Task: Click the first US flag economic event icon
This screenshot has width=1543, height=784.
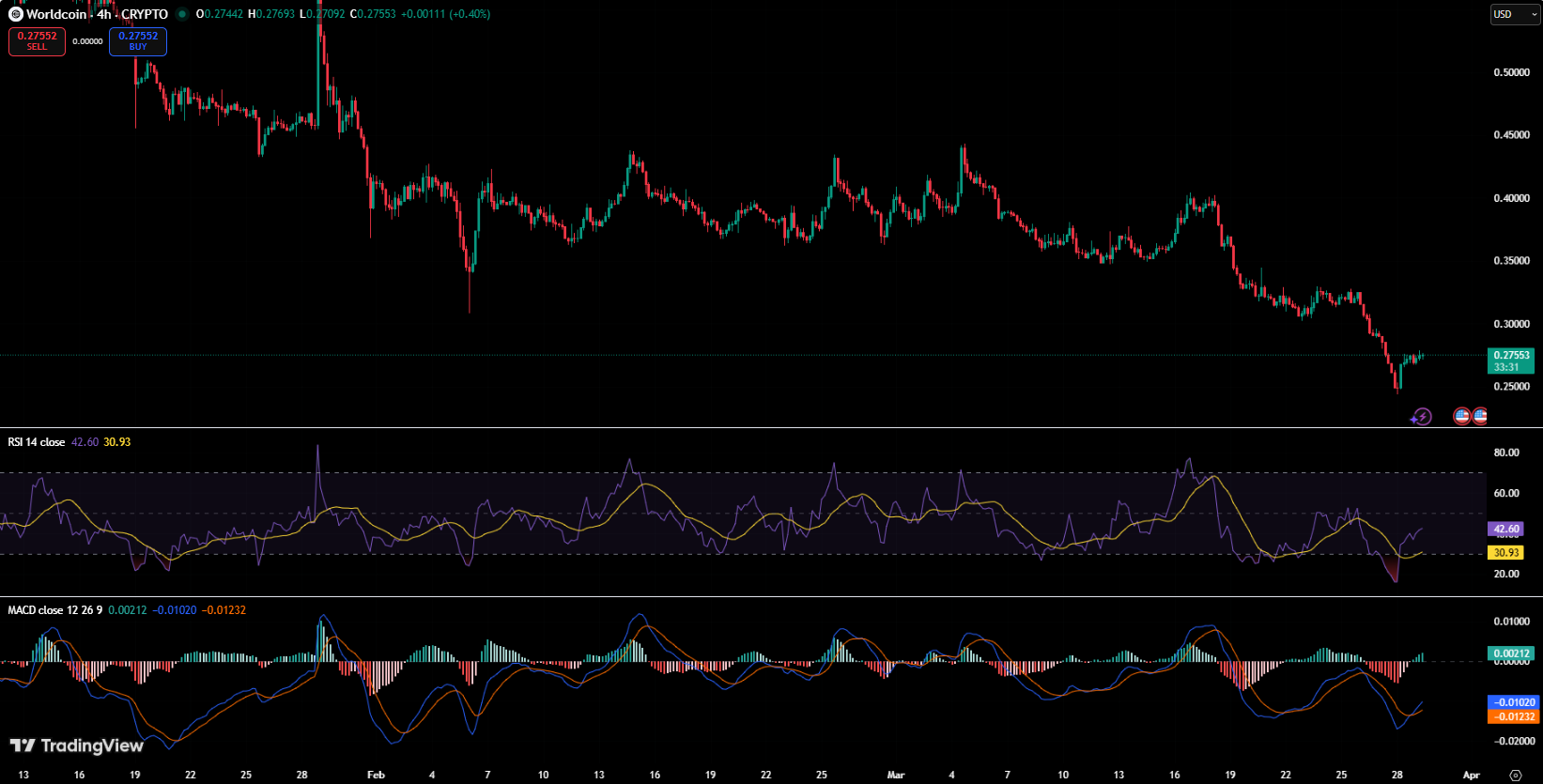Action: tap(1461, 416)
